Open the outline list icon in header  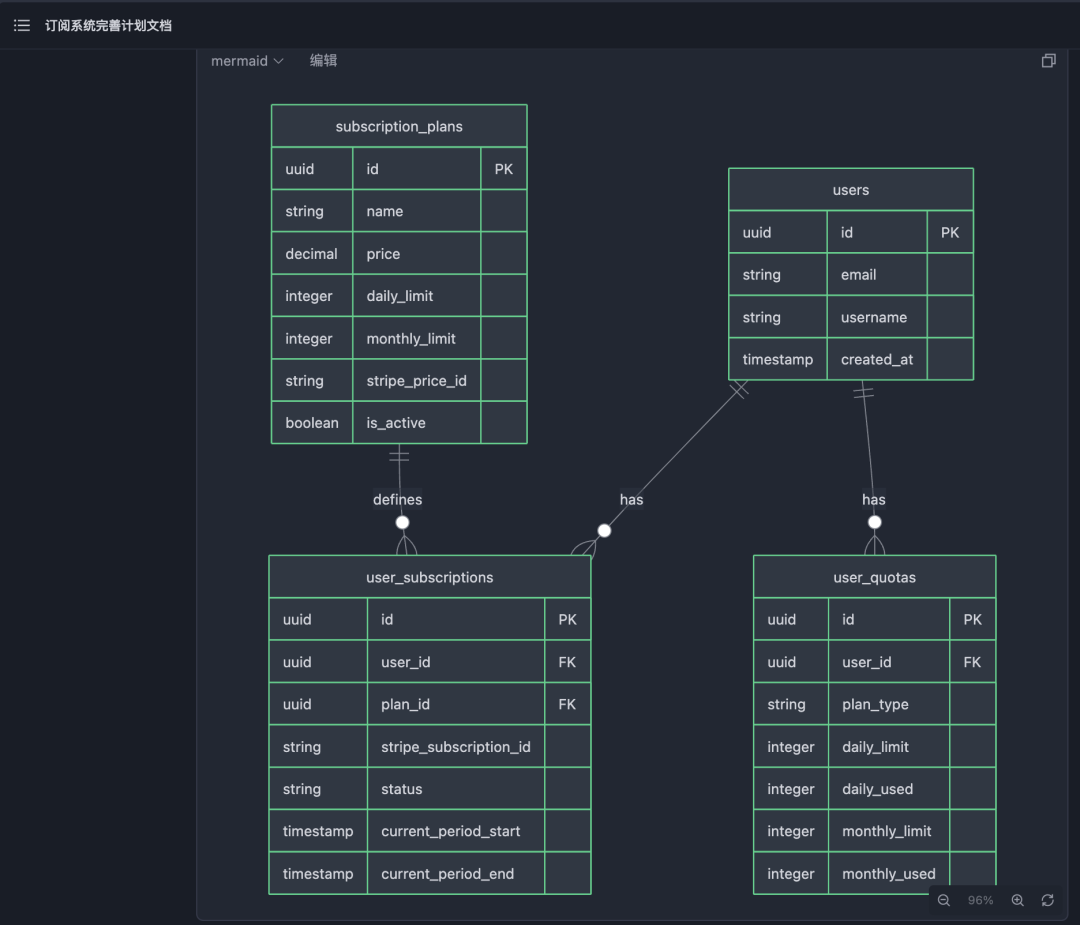(22, 25)
